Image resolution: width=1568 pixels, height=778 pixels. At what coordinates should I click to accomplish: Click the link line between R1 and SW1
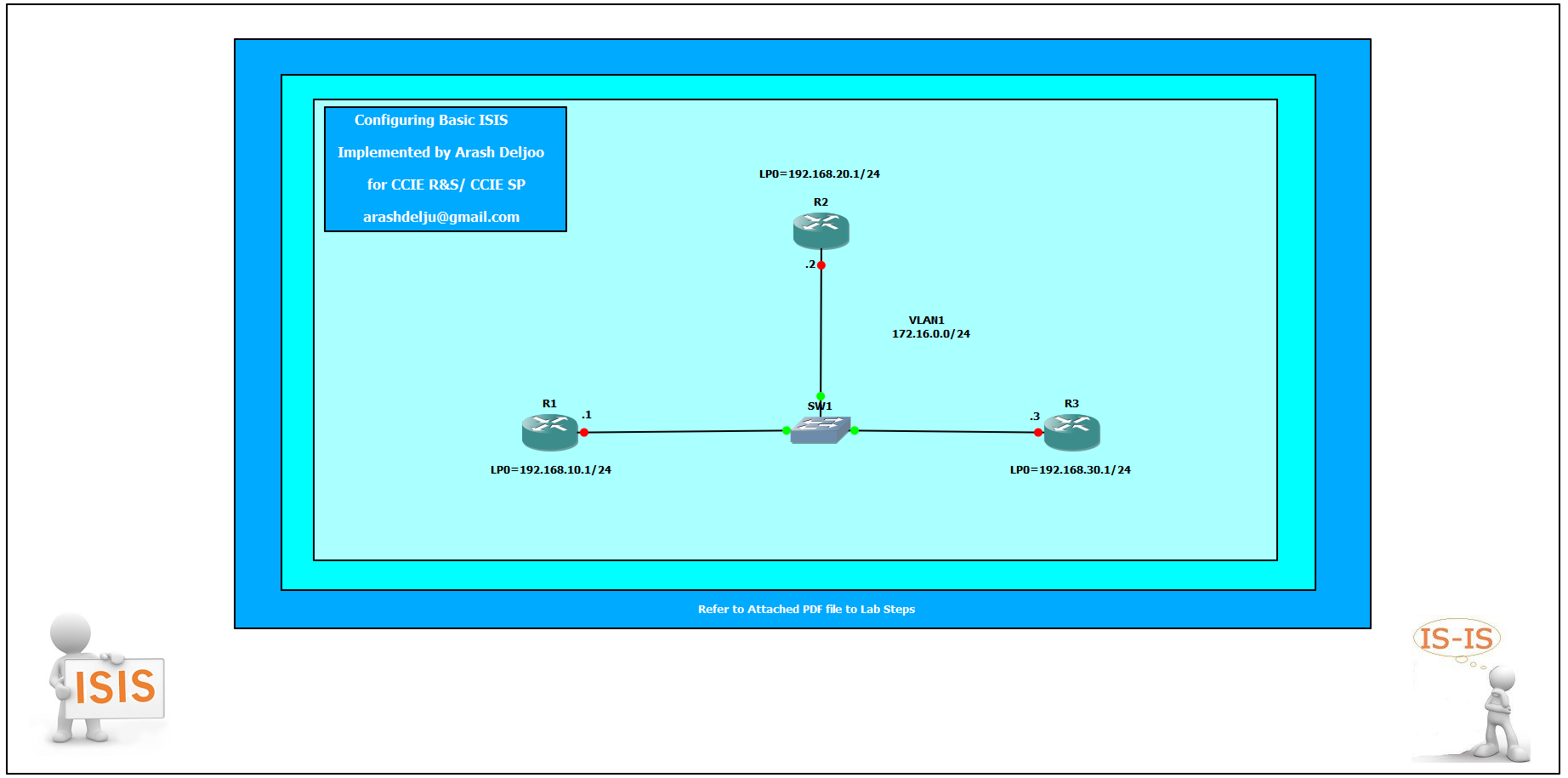685,432
